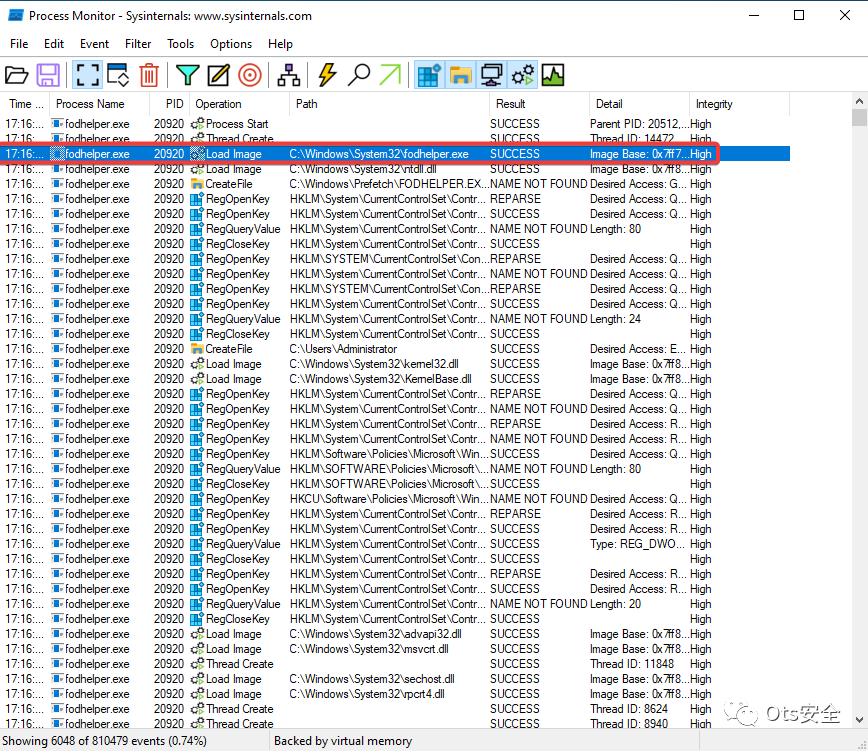This screenshot has width=868, height=751.
Task: Select the Load Image msvcrt.dll row
Action: [x=395, y=649]
